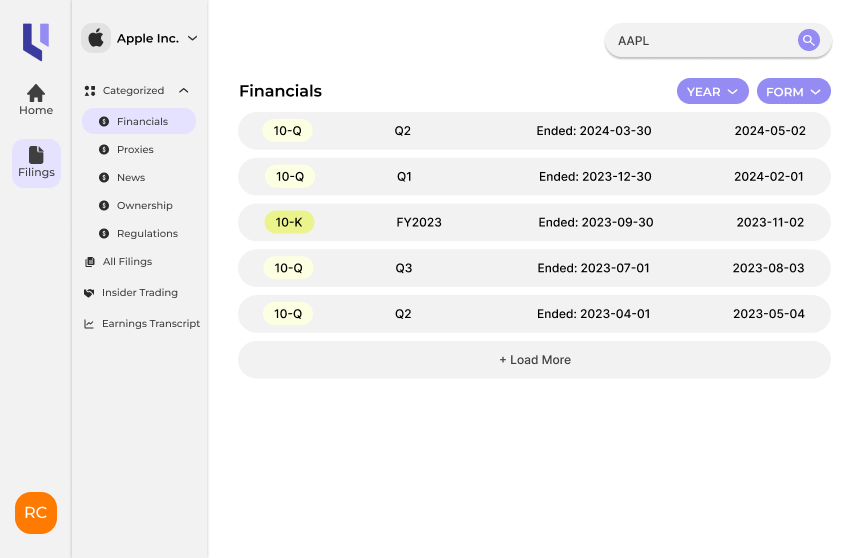Open 10-Q filing ended 2023-04-01
The height and width of the screenshot is (558, 864).
coord(534,314)
